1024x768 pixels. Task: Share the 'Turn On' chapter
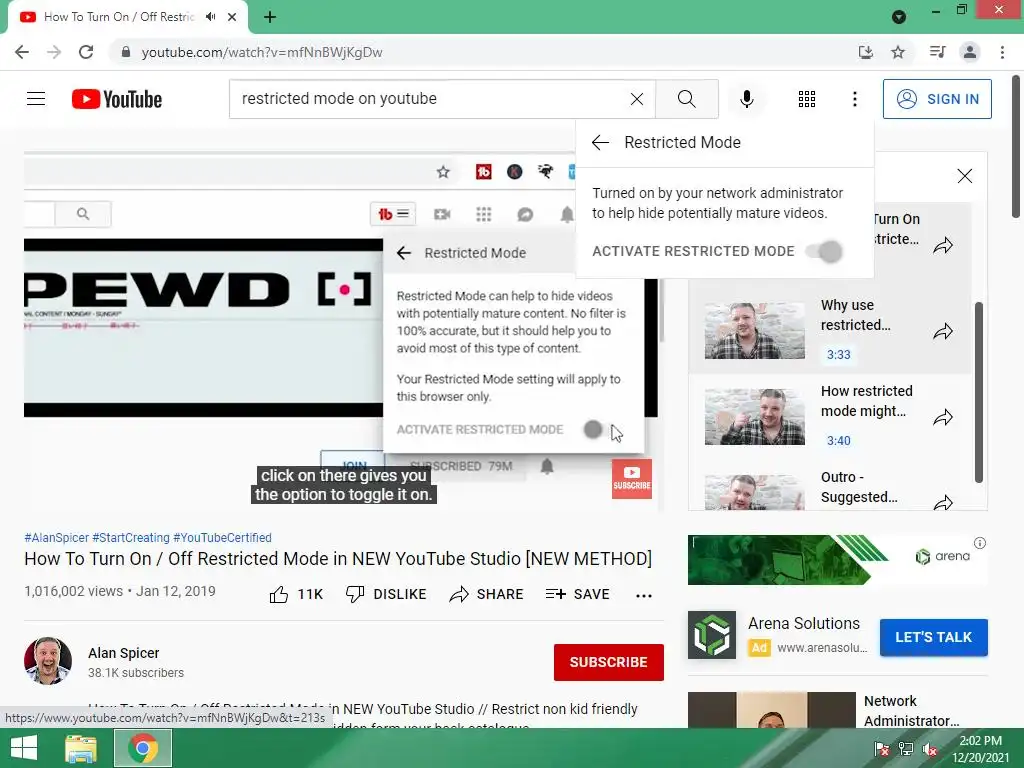tap(943, 246)
